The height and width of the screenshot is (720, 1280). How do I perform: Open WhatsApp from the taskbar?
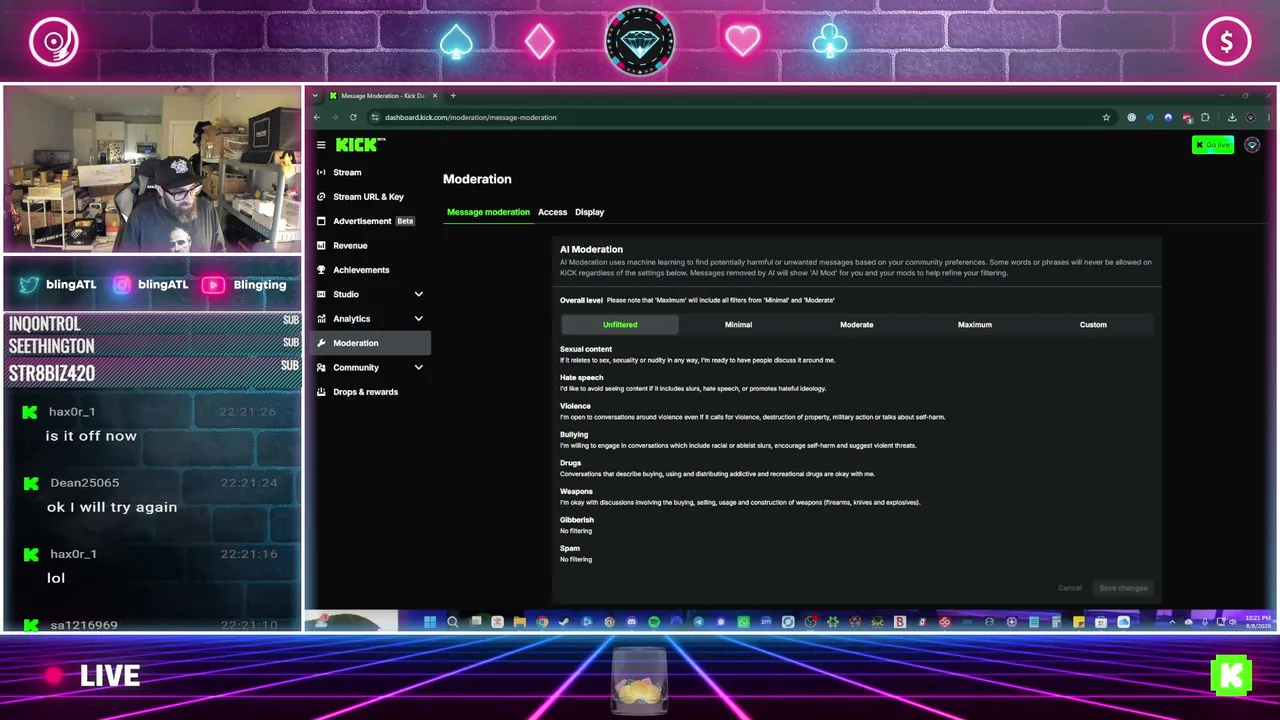click(743, 622)
